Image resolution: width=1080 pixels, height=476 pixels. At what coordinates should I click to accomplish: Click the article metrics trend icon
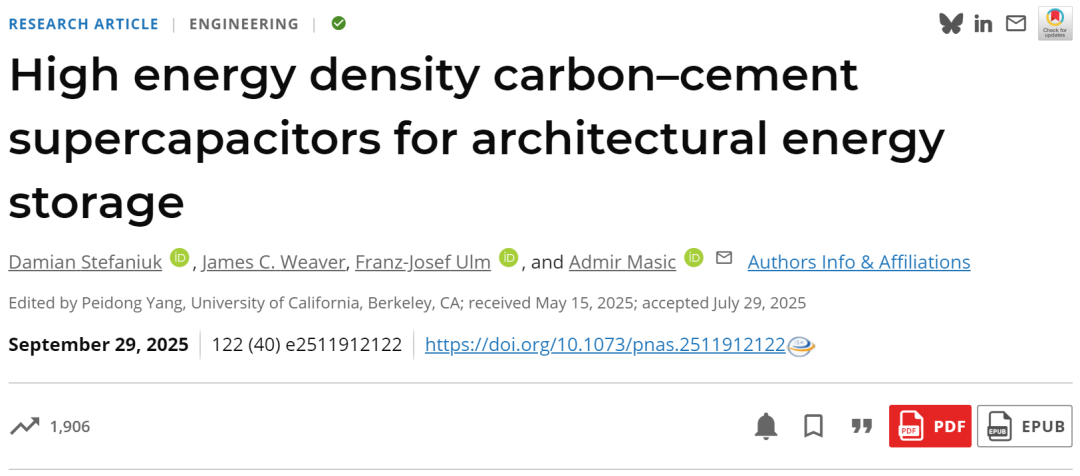tap(25, 427)
